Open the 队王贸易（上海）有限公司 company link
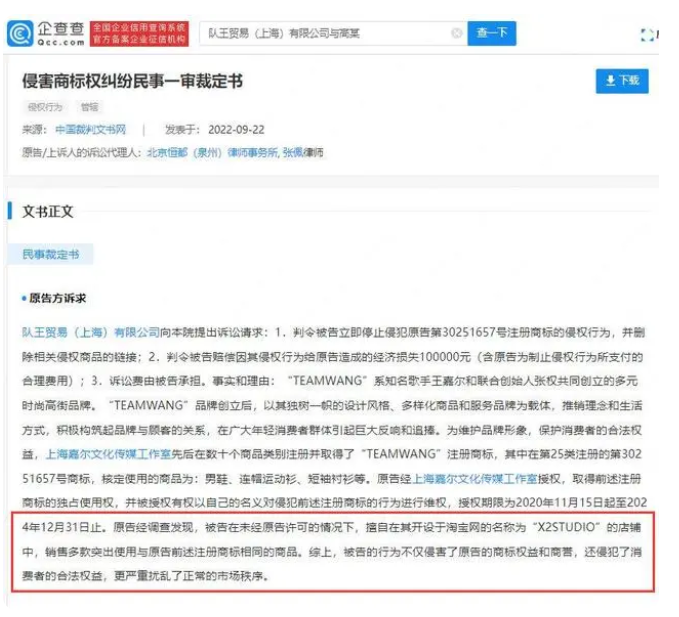Viewport: 679px width, 617px height. tap(91, 333)
